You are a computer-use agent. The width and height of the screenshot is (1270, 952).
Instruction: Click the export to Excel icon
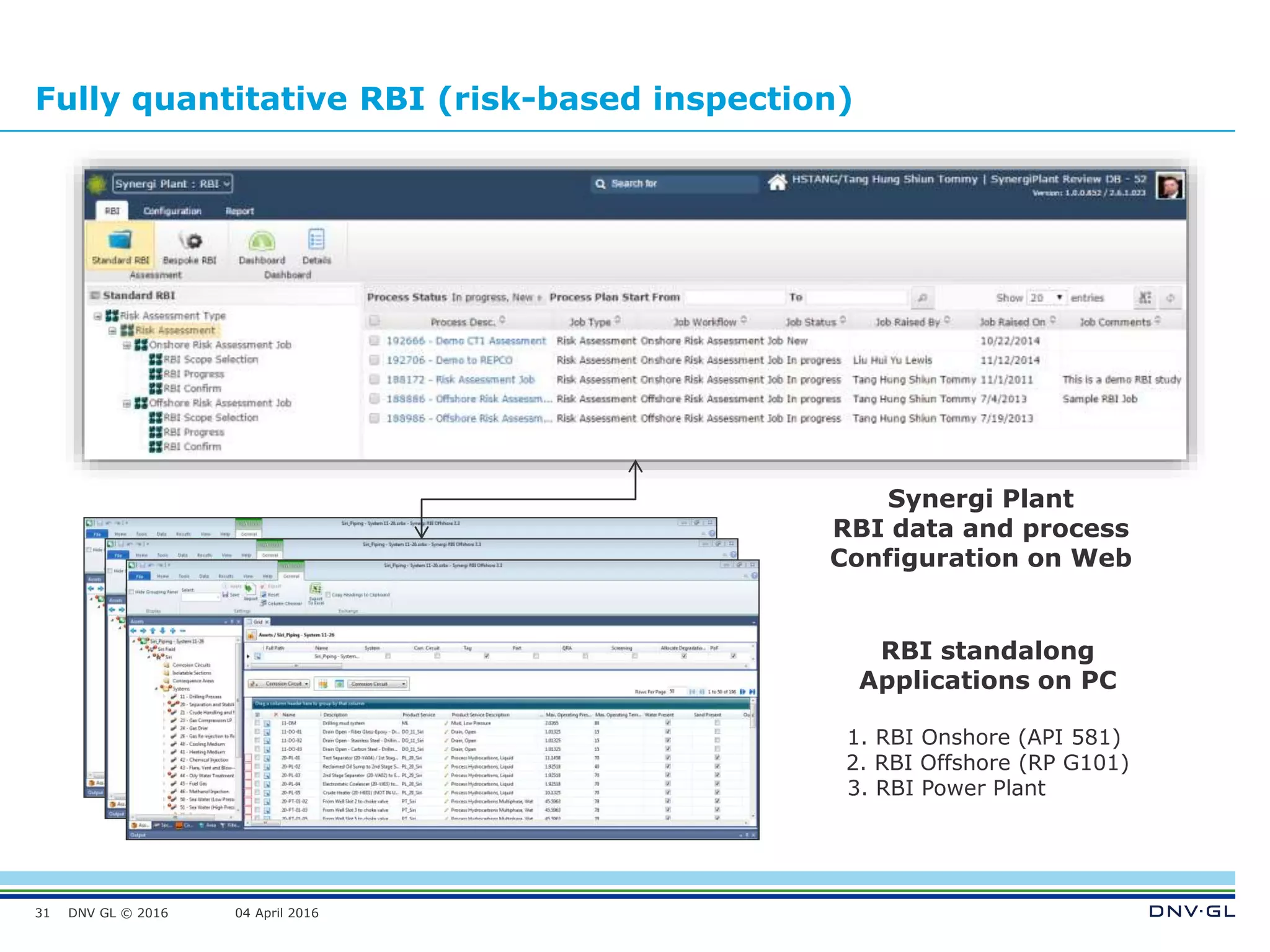point(1145,298)
